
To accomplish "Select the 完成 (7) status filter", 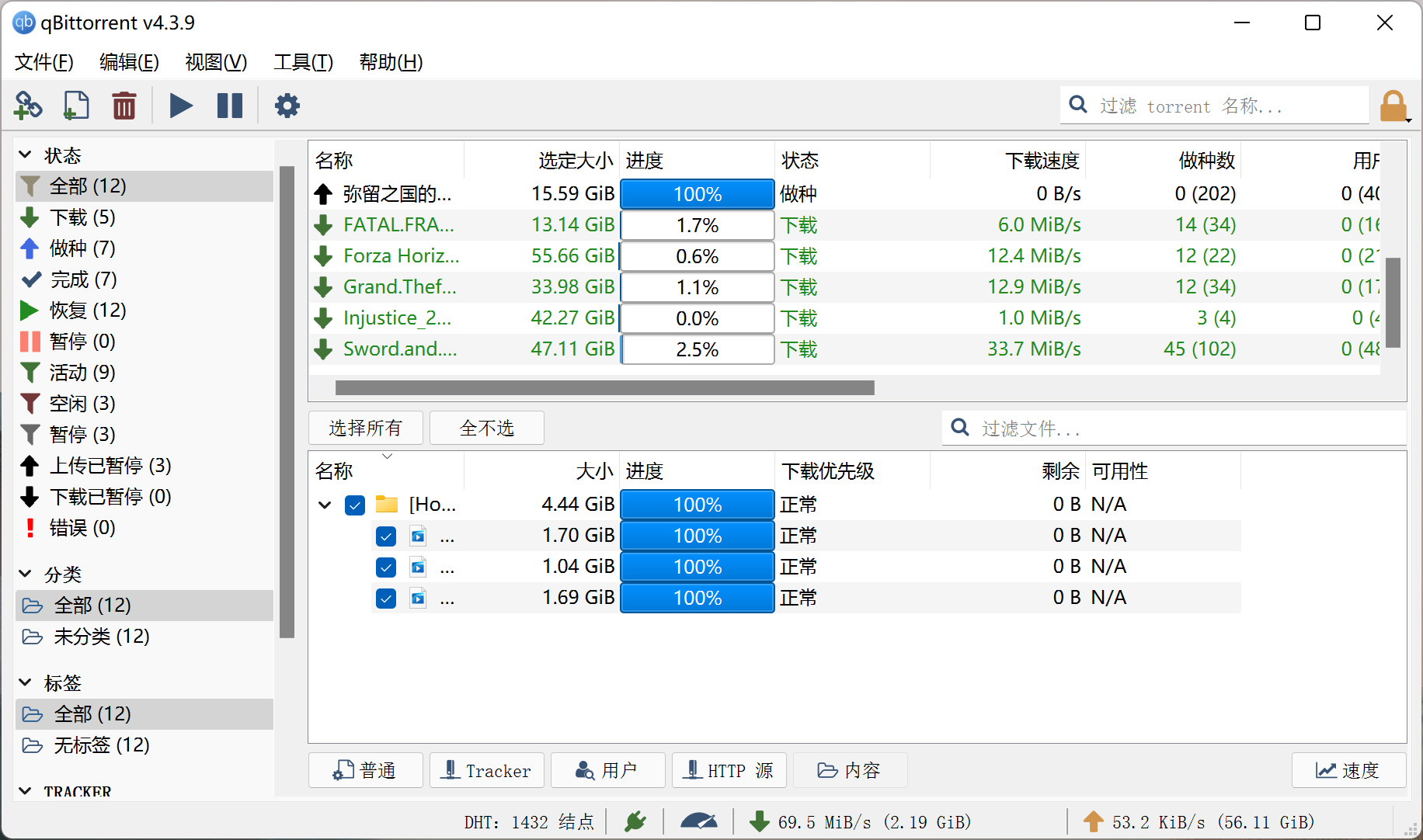I will (x=144, y=279).
